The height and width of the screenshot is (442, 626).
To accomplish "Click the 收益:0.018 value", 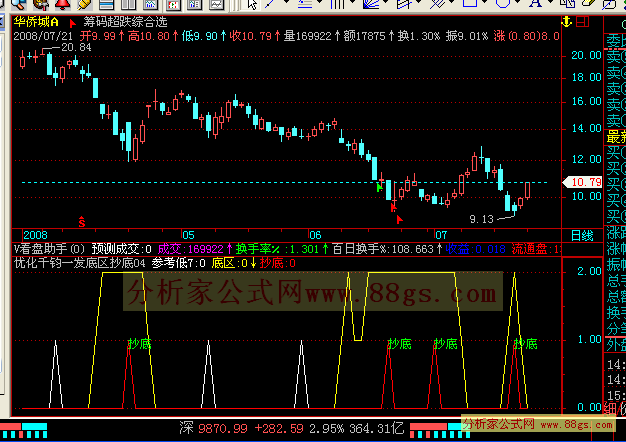I will tap(475, 249).
